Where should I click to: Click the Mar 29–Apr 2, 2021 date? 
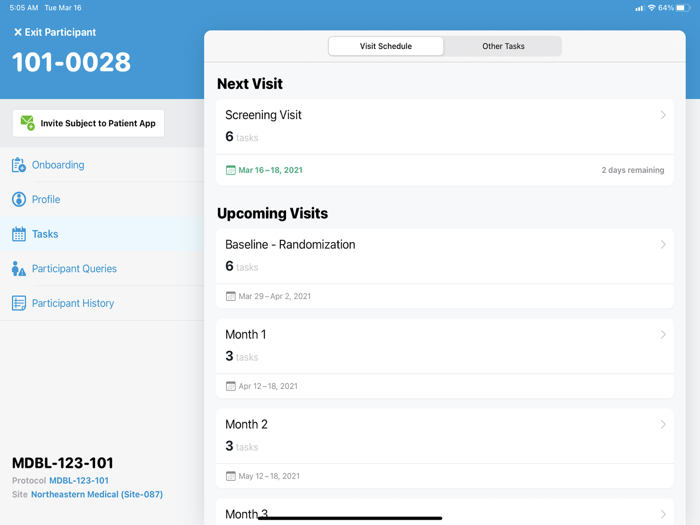click(275, 296)
